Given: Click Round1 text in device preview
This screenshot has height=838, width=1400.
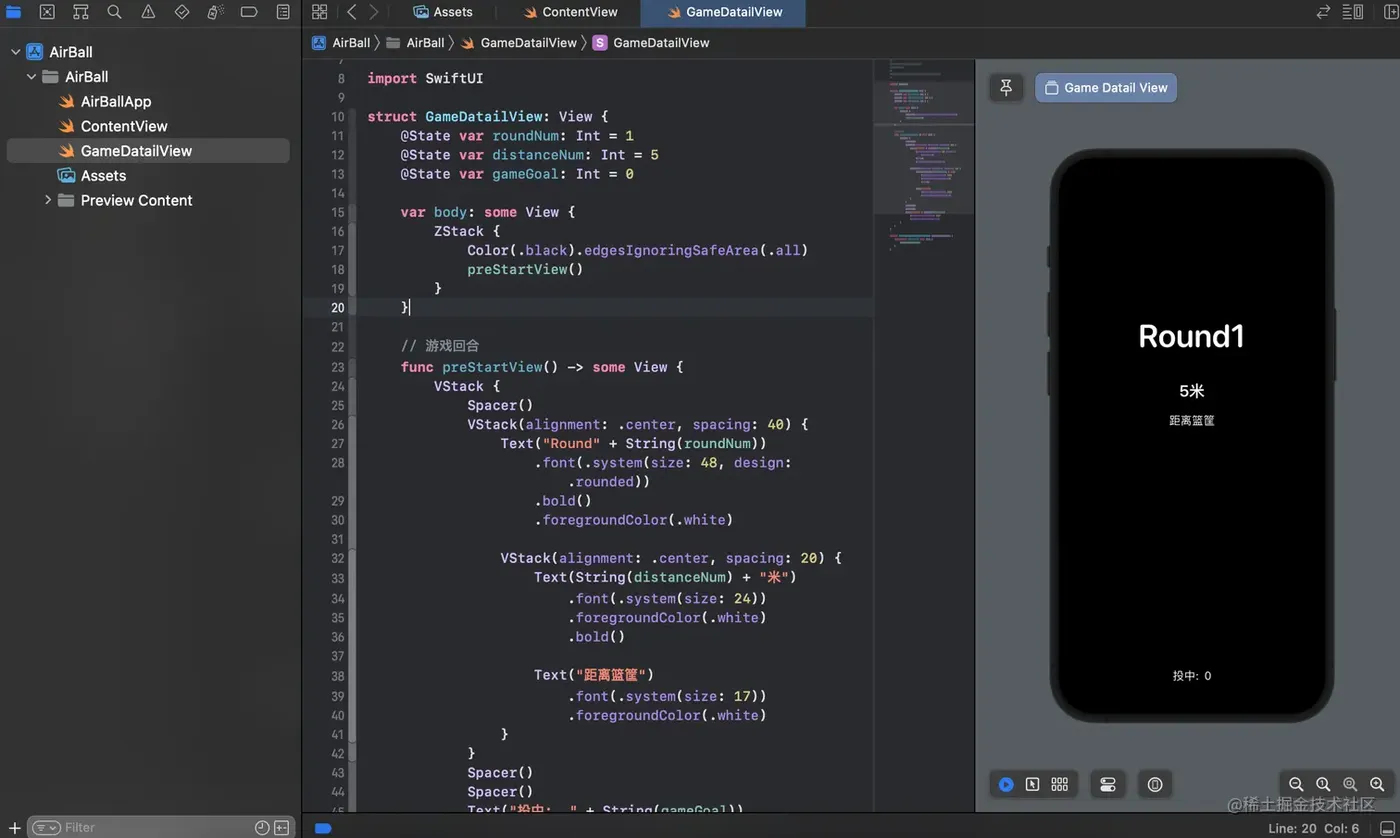Looking at the screenshot, I should (x=1191, y=336).
